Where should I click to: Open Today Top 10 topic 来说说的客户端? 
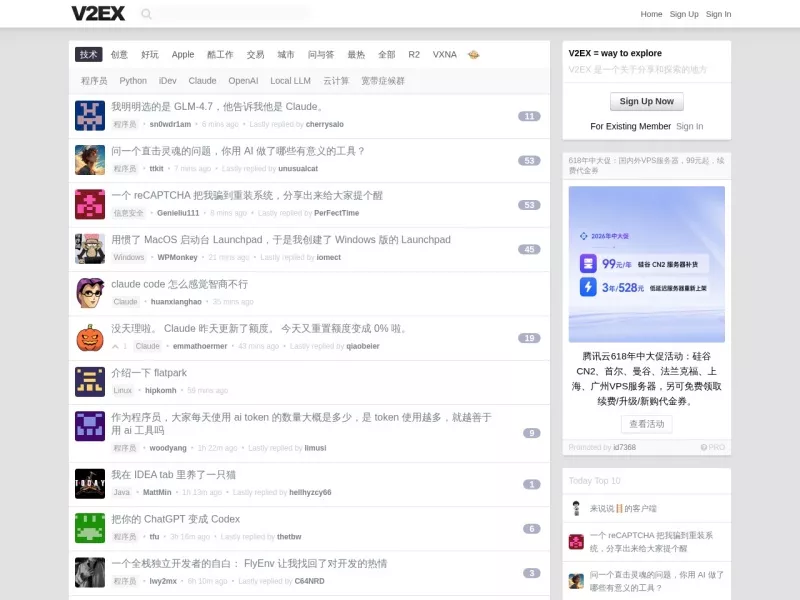pyautogui.click(x=623, y=509)
